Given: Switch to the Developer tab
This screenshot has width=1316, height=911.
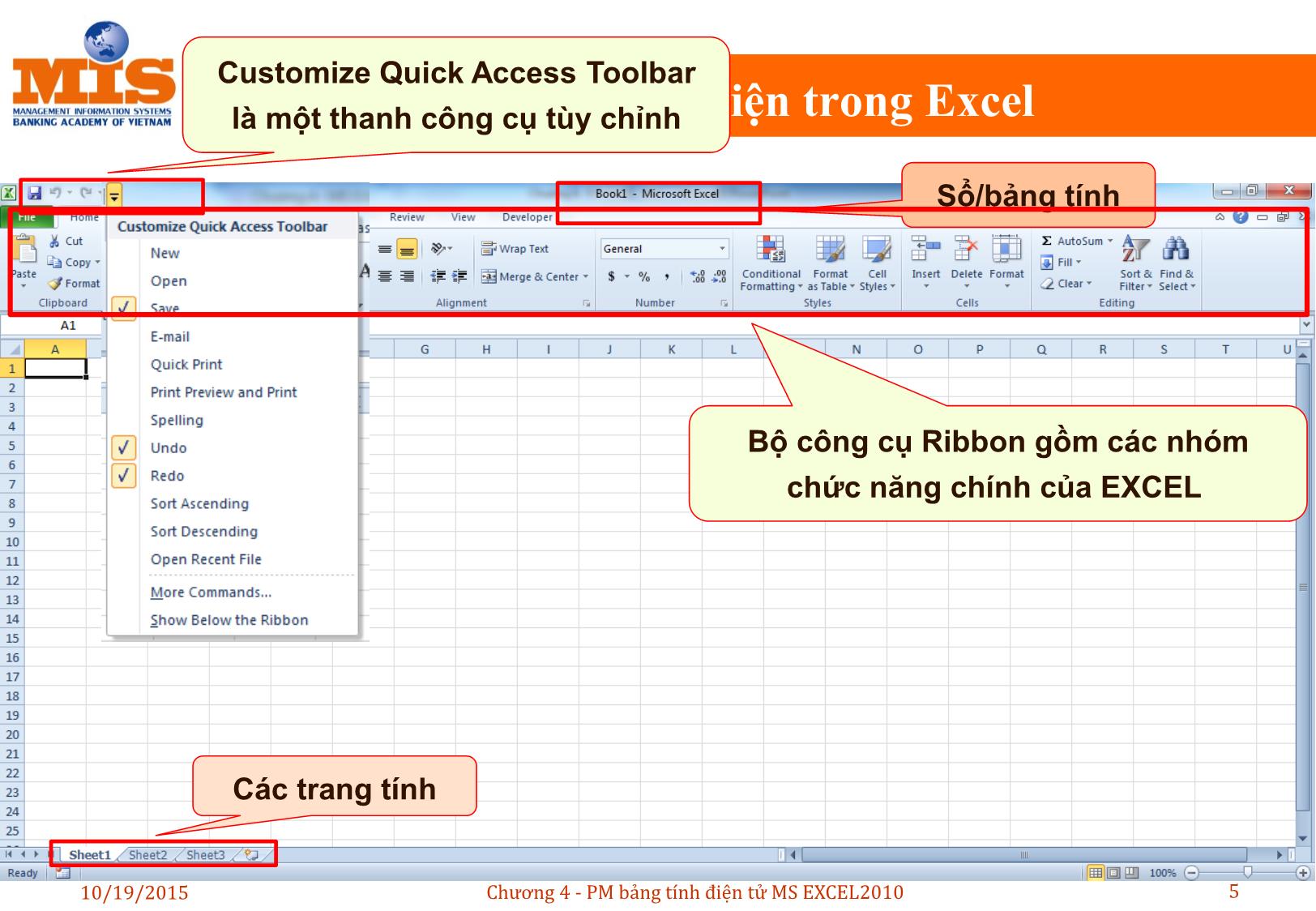Looking at the screenshot, I should coord(527,217).
